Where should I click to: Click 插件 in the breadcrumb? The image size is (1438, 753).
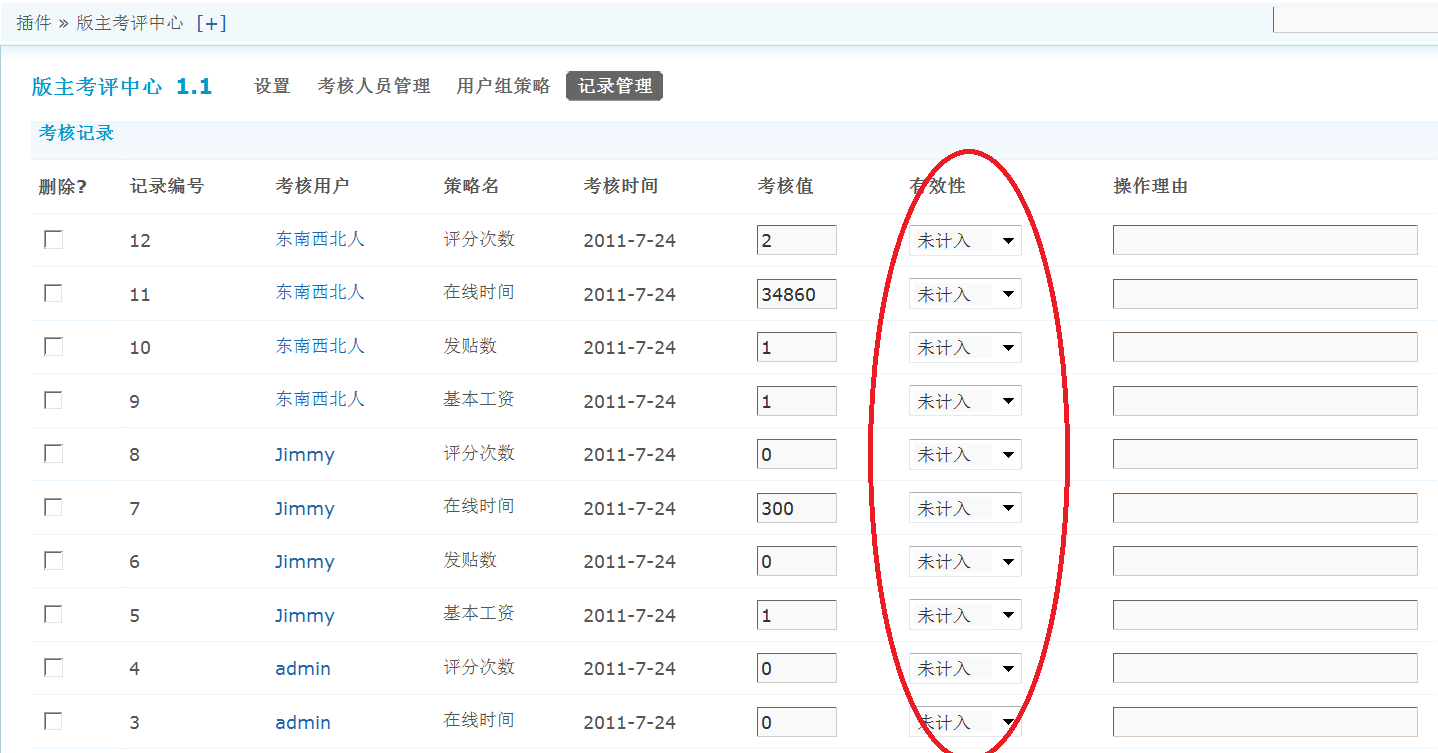click(33, 23)
